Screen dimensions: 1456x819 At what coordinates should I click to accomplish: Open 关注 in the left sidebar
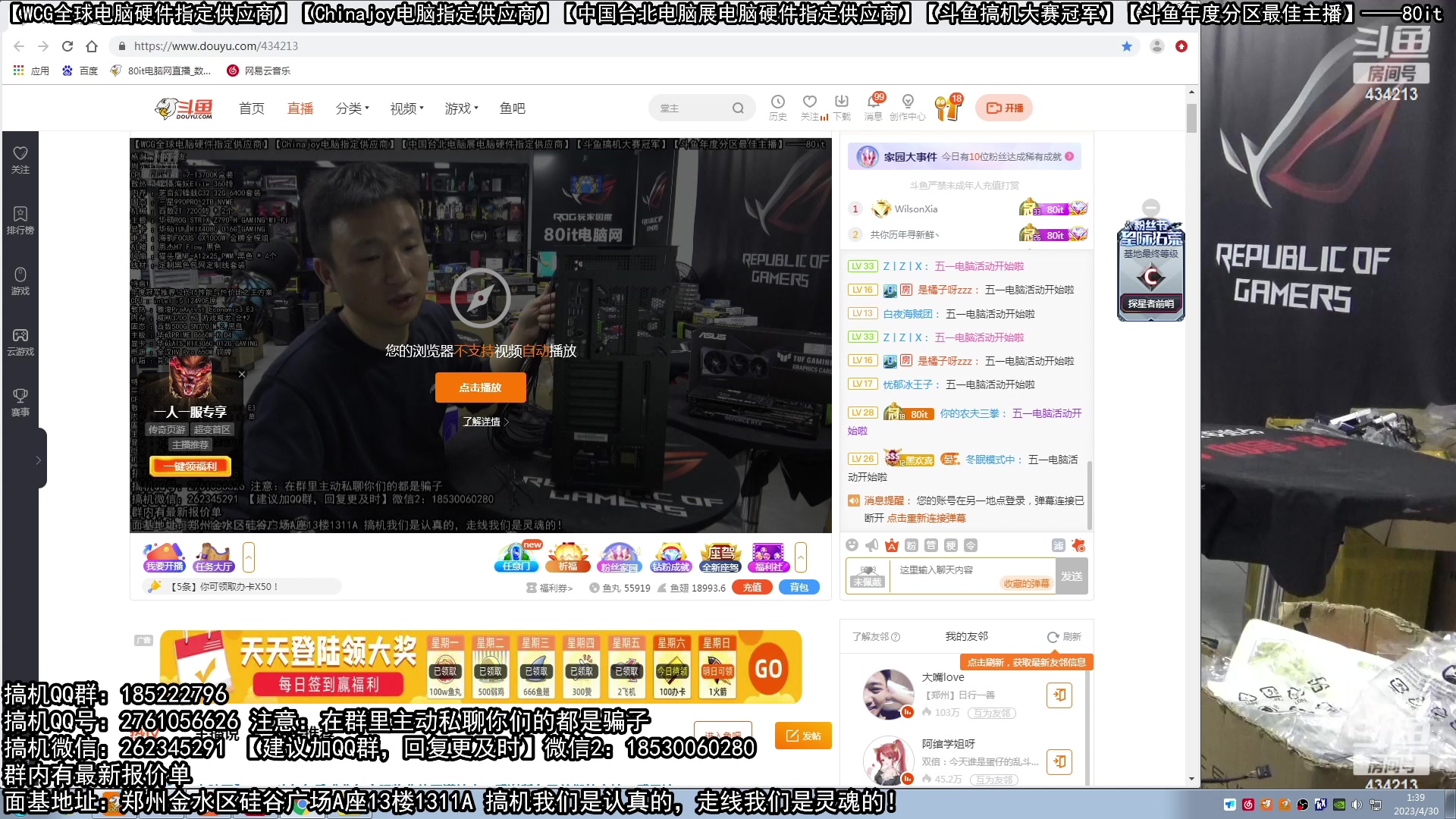[20, 160]
